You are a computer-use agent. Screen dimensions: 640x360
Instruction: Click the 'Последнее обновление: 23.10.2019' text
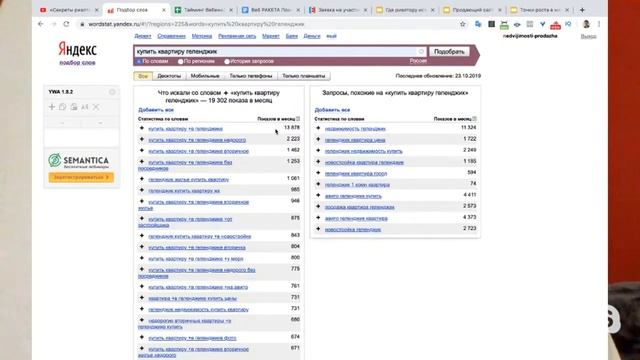[x=438, y=76]
